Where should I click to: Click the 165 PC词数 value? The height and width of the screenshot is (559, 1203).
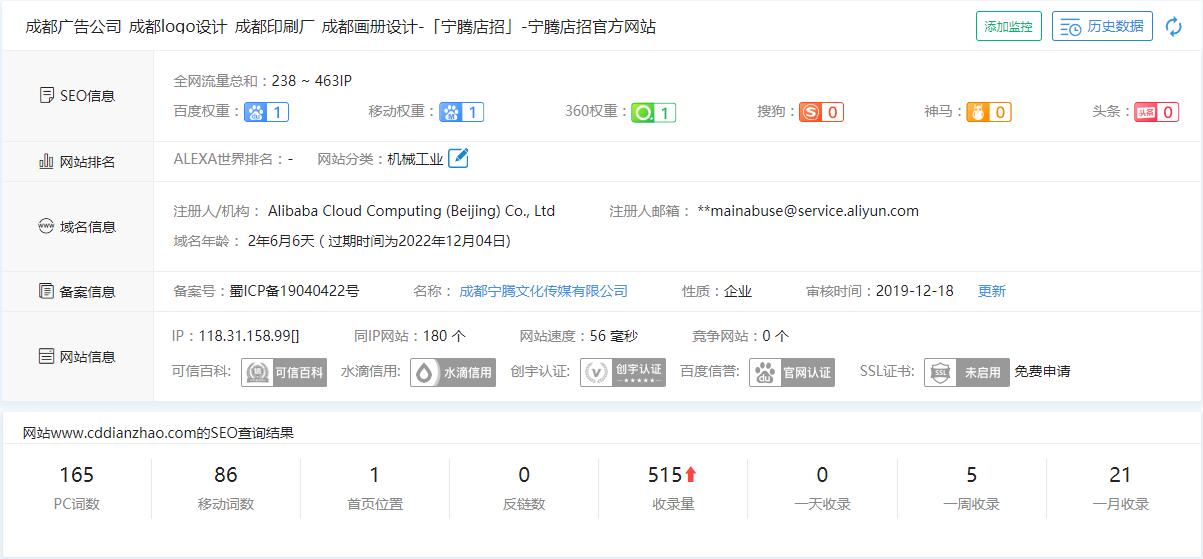(x=76, y=475)
